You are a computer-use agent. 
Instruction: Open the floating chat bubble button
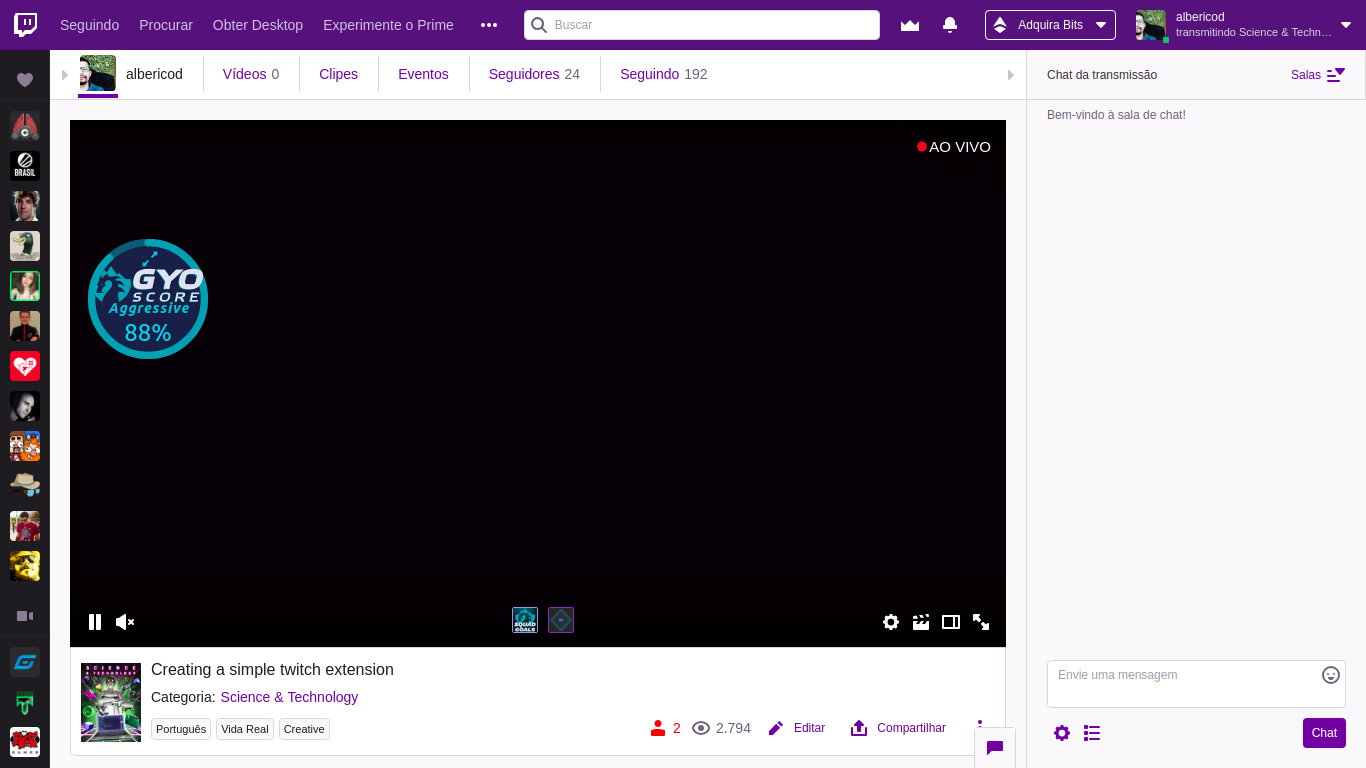coord(995,747)
